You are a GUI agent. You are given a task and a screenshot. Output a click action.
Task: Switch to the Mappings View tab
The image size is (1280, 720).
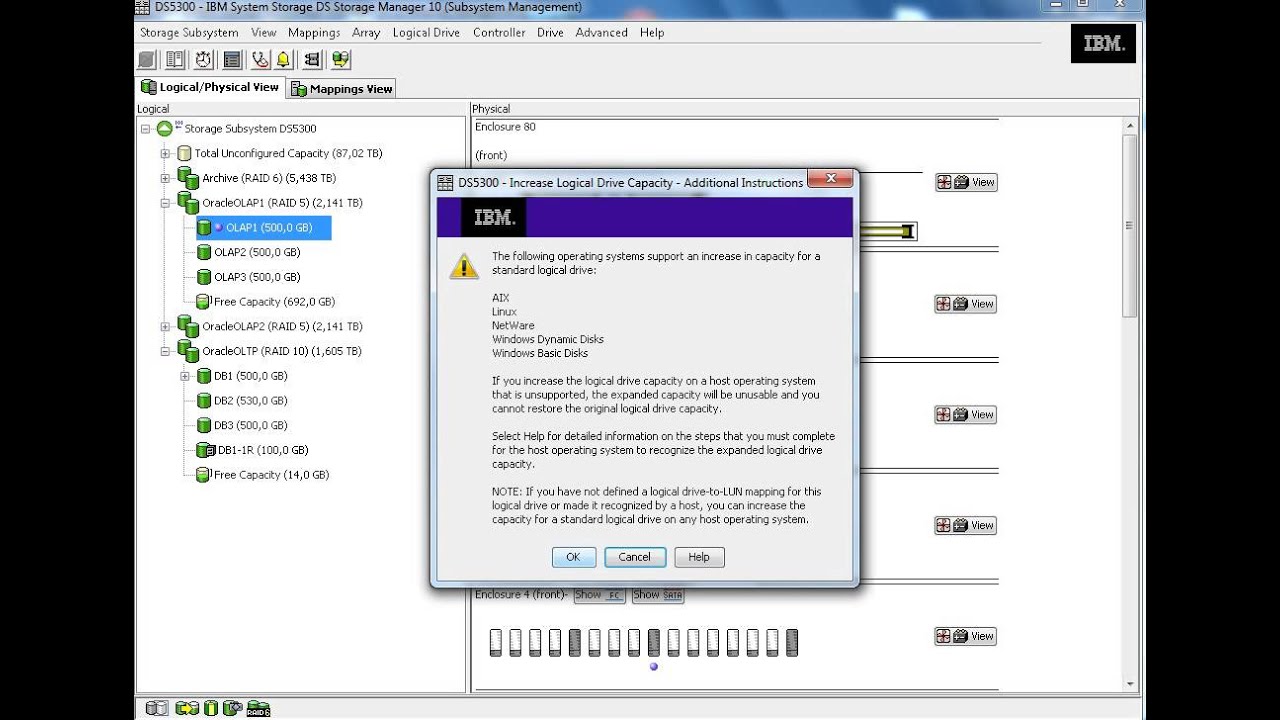pos(342,89)
